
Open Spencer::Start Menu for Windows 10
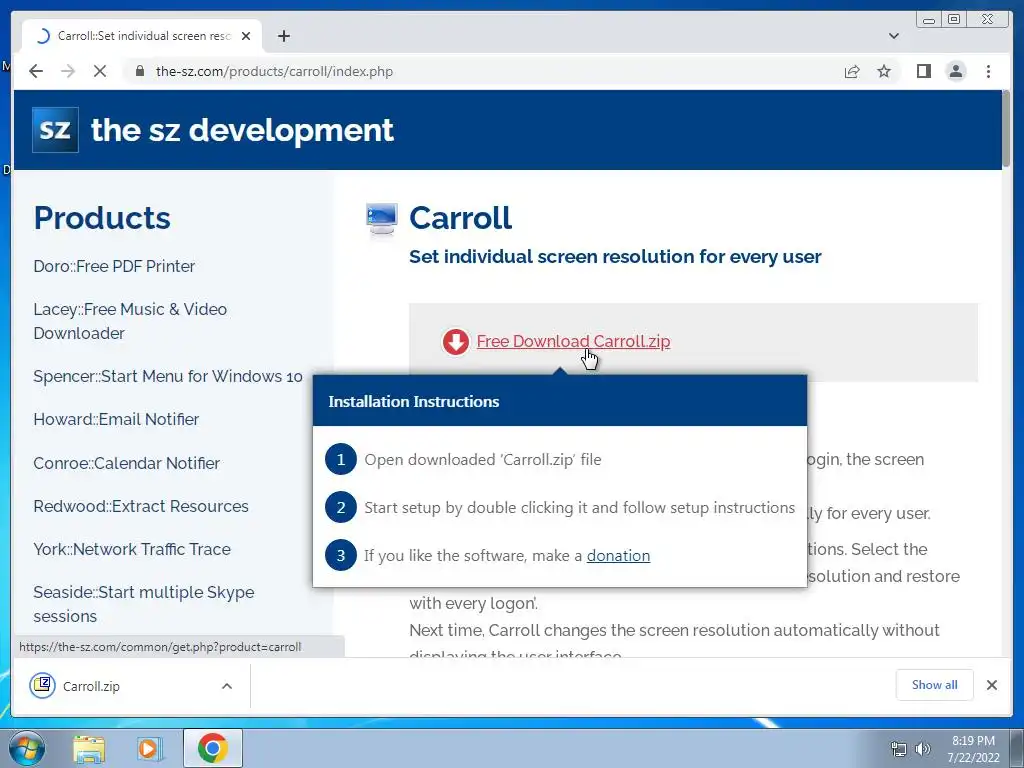click(x=168, y=377)
